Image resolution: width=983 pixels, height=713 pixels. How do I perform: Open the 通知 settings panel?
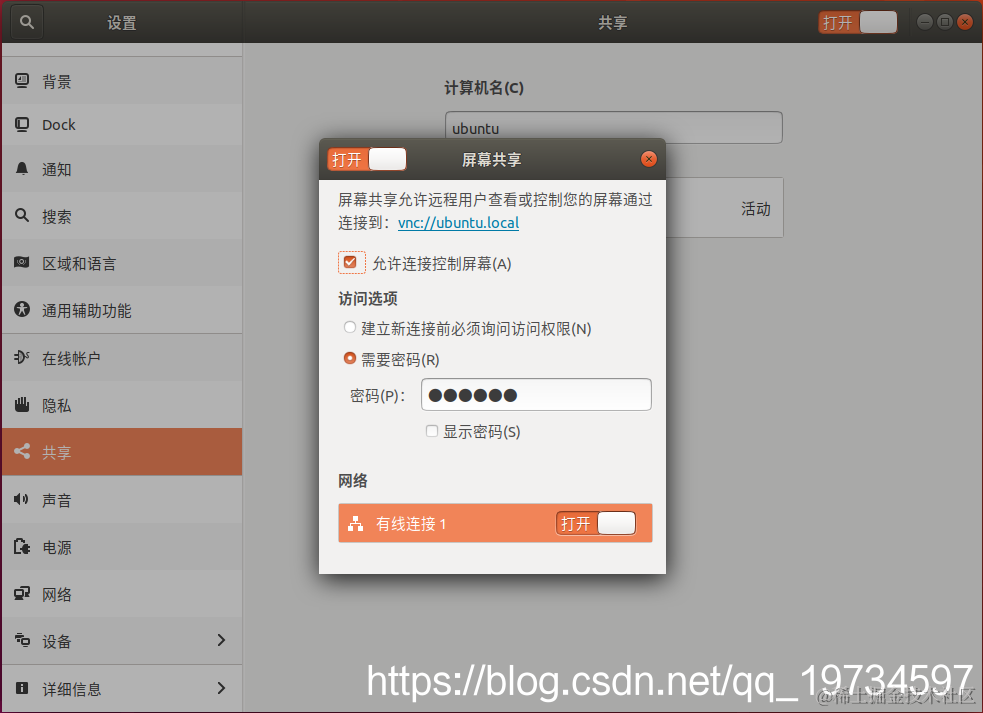click(x=122, y=169)
